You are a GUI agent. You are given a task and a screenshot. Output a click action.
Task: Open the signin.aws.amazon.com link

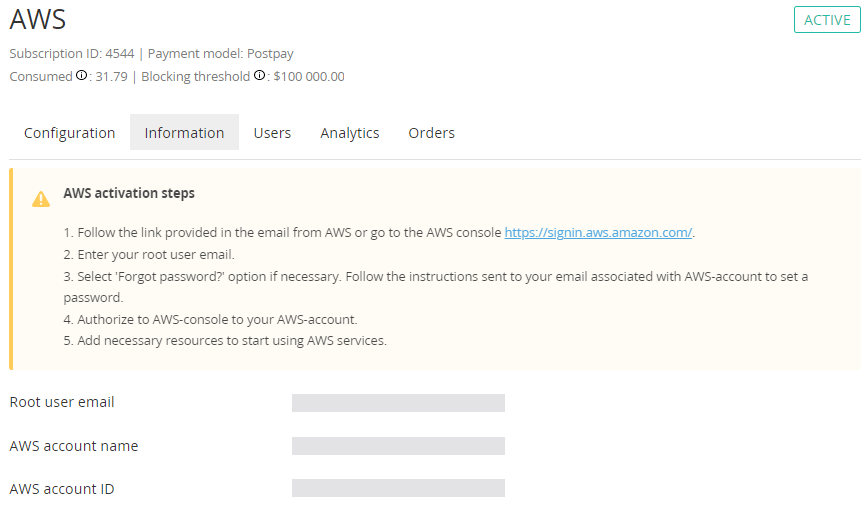(598, 233)
